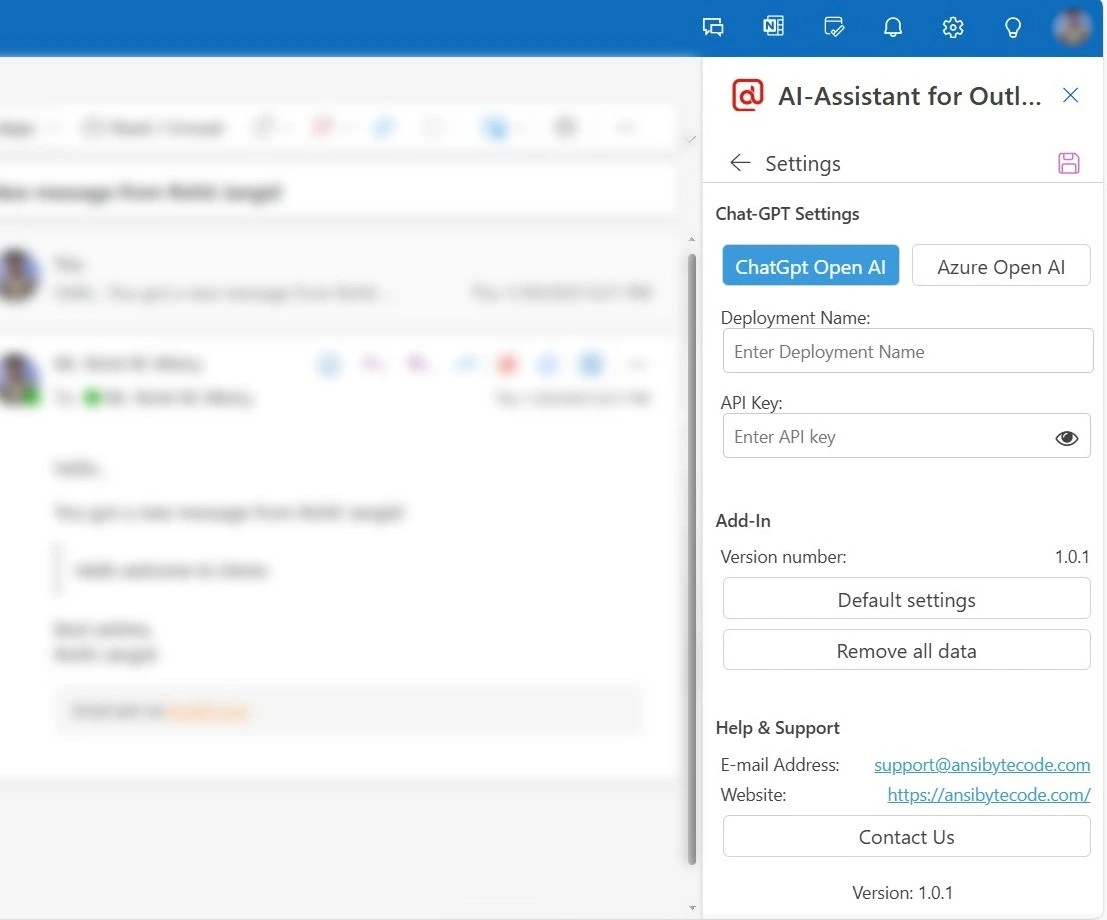The image size is (1107, 920).
Task: Open the https://ansibytecode.com/ website link
Action: pyautogui.click(x=989, y=795)
